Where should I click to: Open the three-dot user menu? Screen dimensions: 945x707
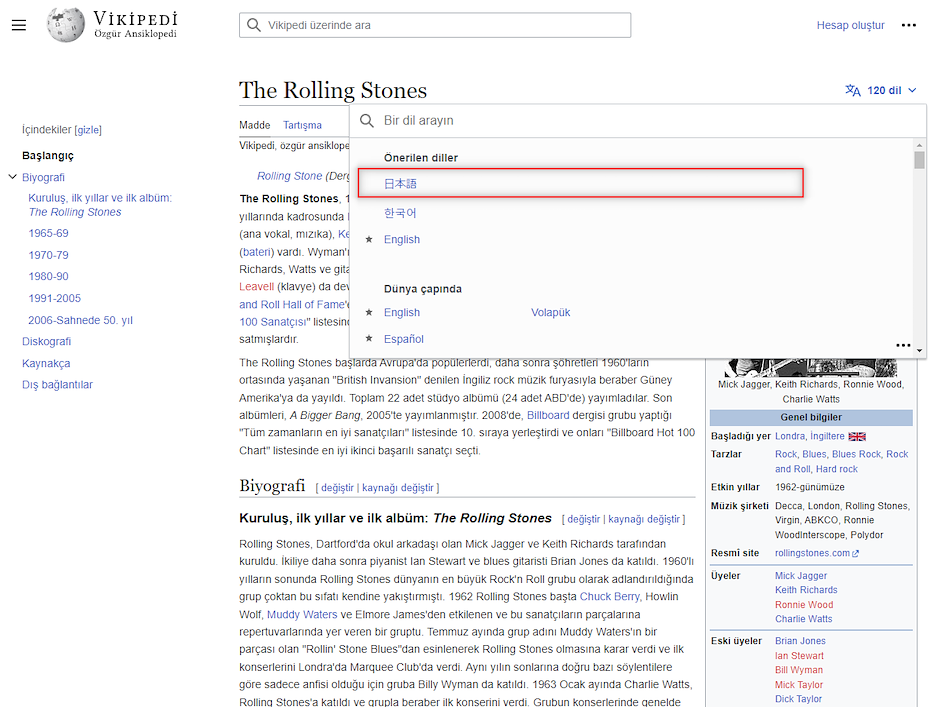coord(908,25)
